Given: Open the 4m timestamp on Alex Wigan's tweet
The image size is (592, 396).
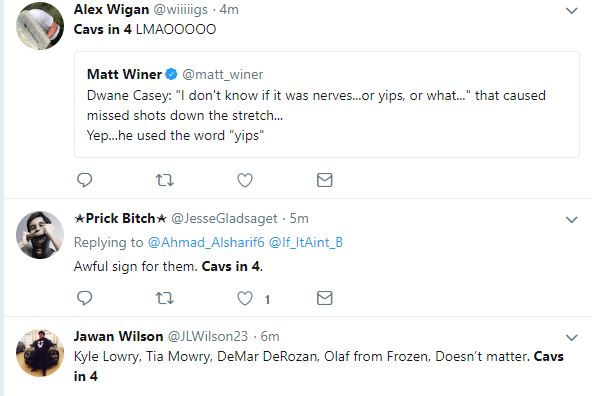Looking at the screenshot, I should 229,9.
